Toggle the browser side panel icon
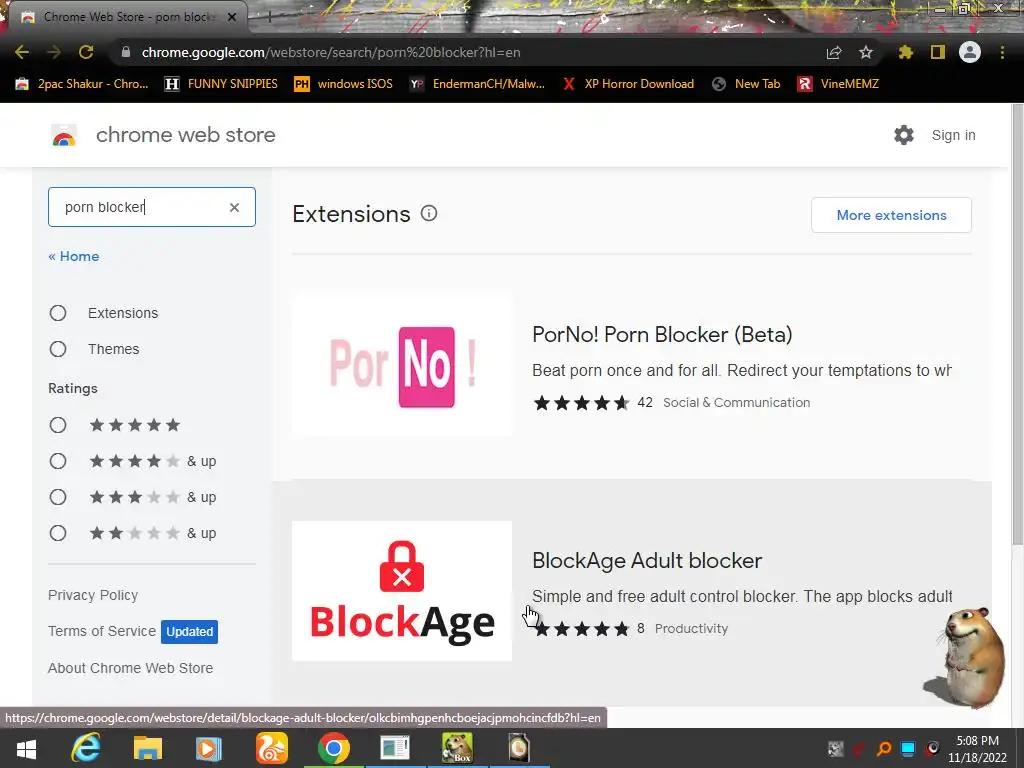Screen dimensions: 1024x768 tap(938, 52)
